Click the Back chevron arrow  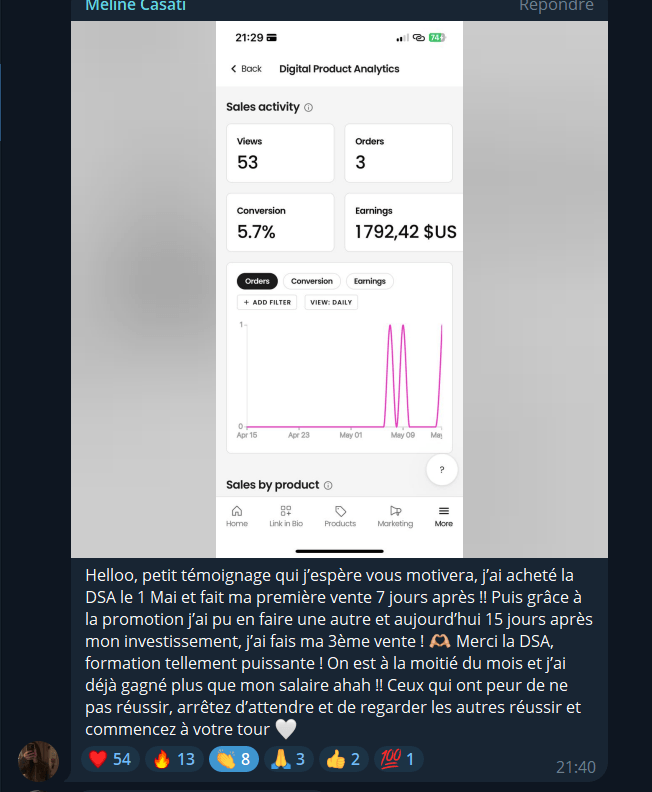pos(233,69)
